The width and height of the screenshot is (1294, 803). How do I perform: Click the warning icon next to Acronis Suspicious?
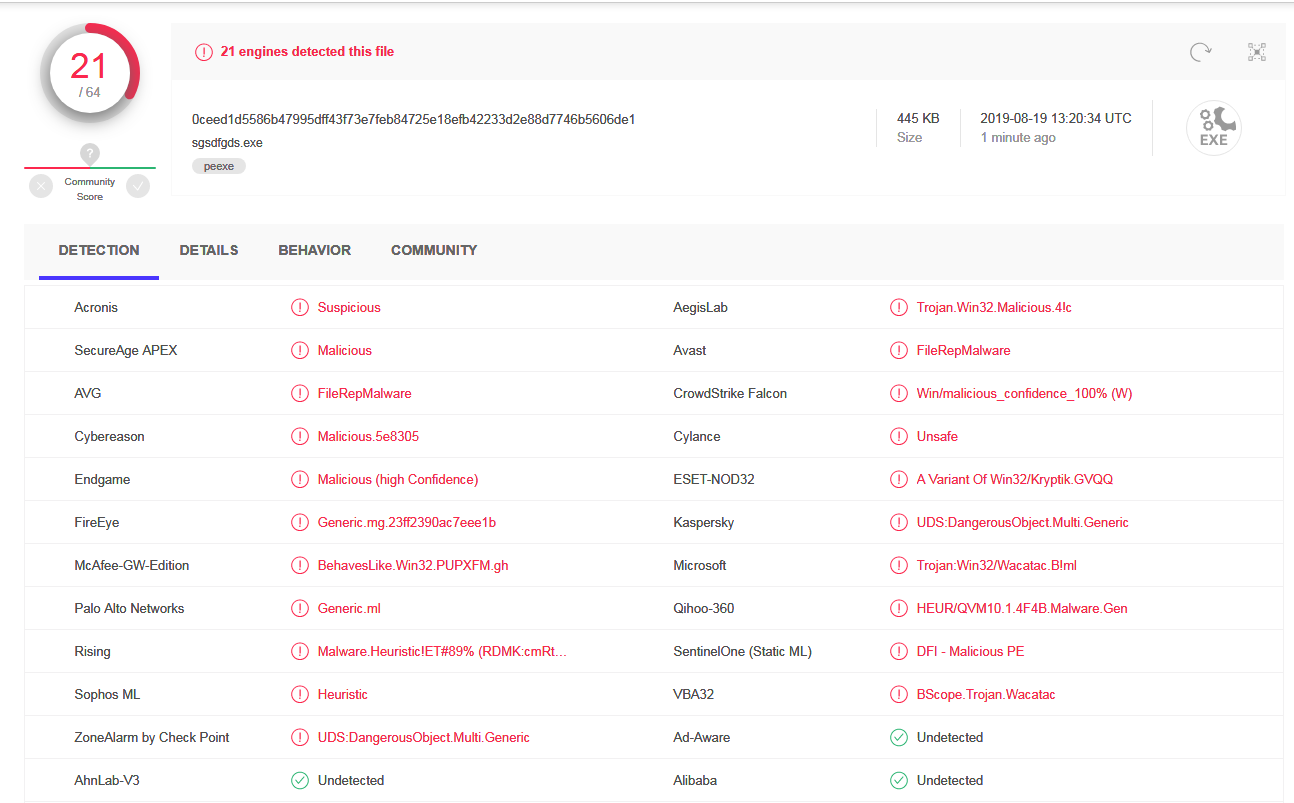click(x=299, y=308)
